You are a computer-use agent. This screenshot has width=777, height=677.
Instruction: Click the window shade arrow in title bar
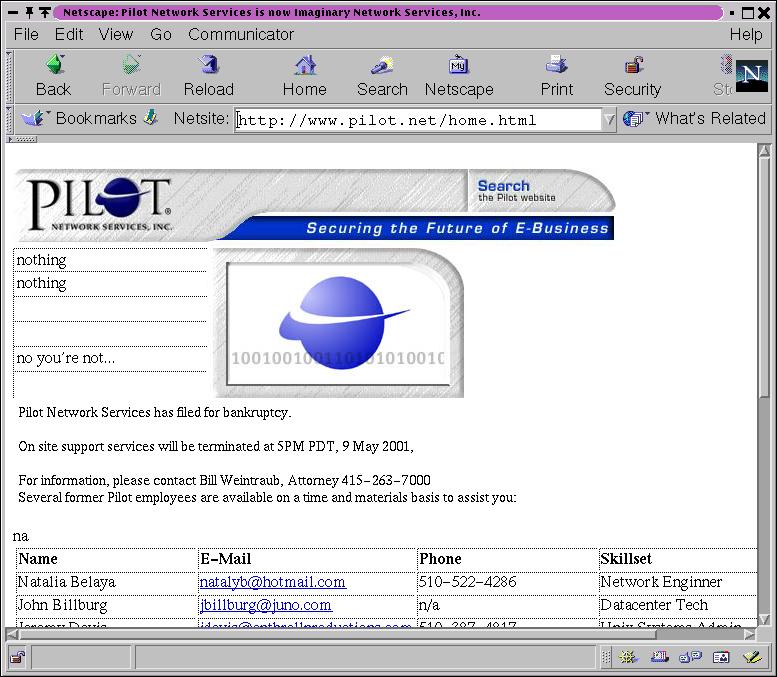point(45,12)
